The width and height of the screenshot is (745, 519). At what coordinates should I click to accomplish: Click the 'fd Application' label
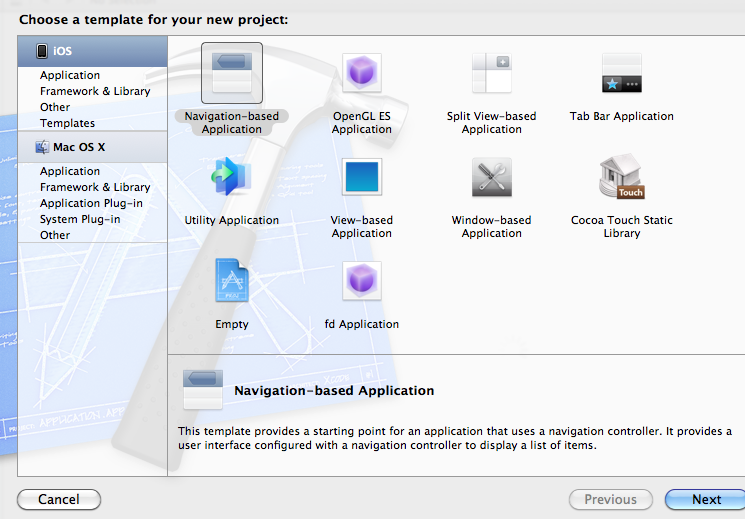pos(362,324)
